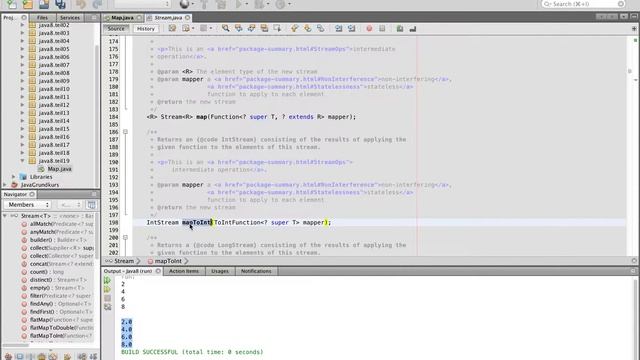This screenshot has width=640, height=360.
Task: Collapse the Javadoc fold at line 200
Action: [125, 238]
